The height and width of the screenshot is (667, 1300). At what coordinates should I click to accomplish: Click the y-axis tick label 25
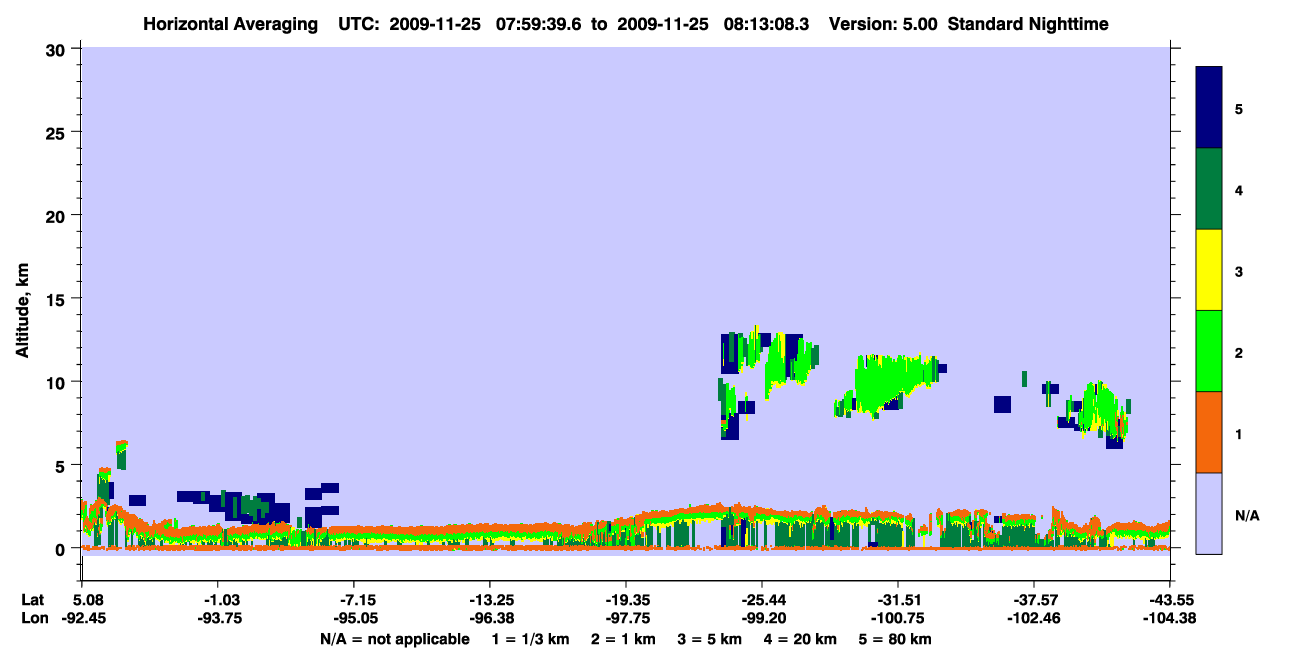pos(58,132)
